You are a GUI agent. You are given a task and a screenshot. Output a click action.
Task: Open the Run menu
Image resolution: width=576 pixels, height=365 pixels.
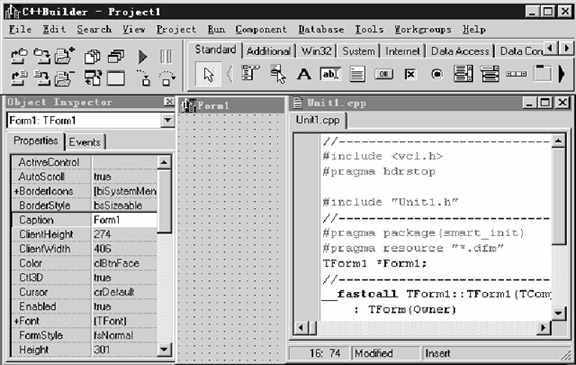pyautogui.click(x=216, y=29)
